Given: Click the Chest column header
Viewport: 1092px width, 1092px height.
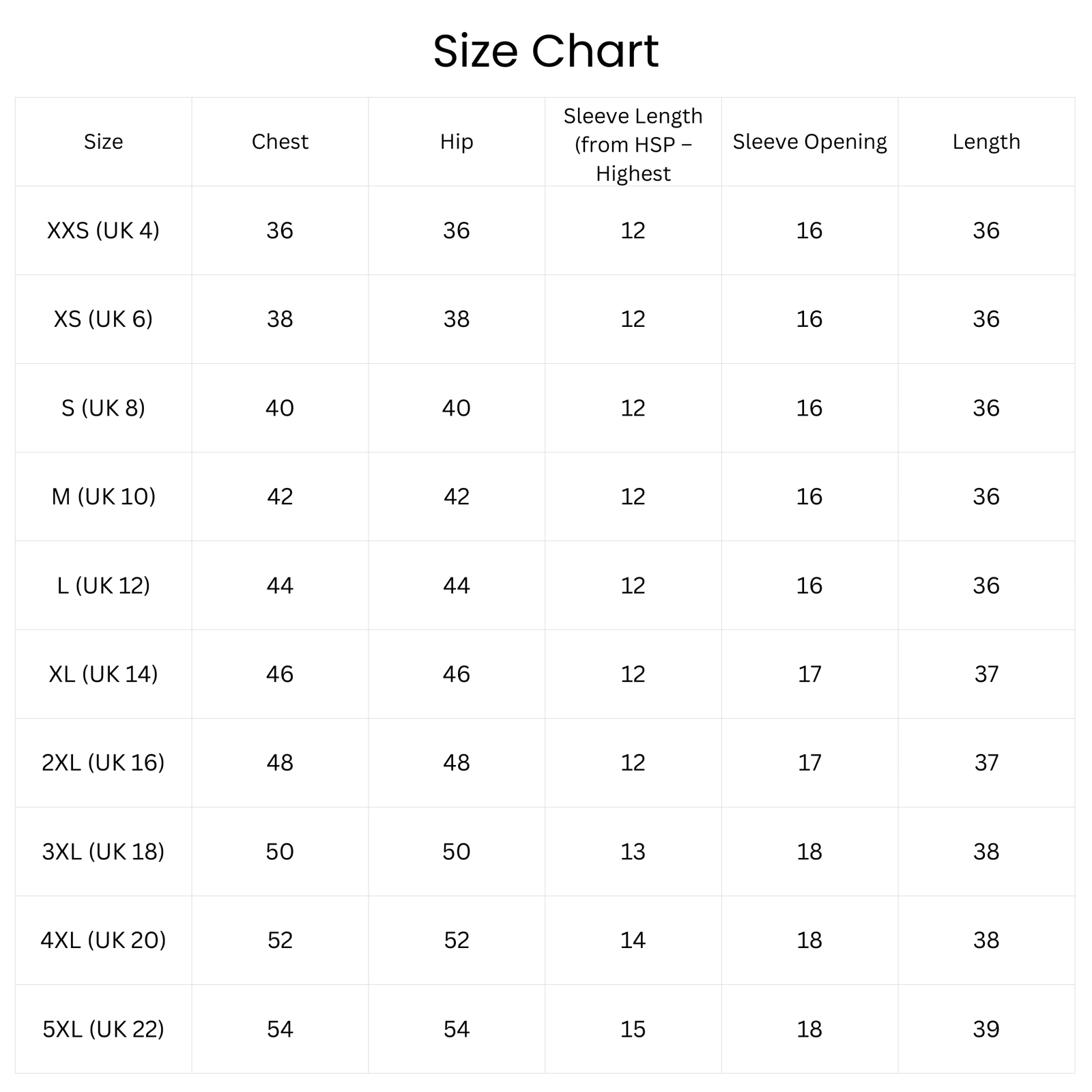Looking at the screenshot, I should [x=280, y=142].
